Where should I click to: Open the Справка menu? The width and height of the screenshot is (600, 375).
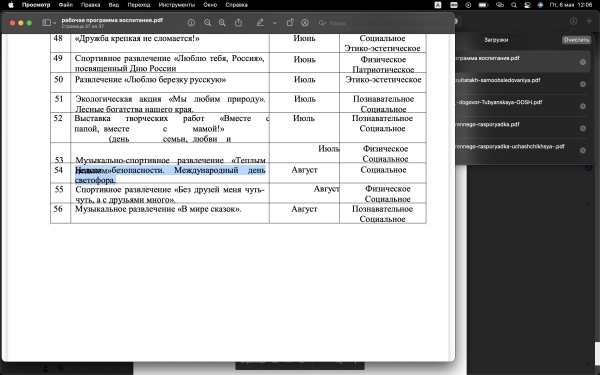pos(236,5)
